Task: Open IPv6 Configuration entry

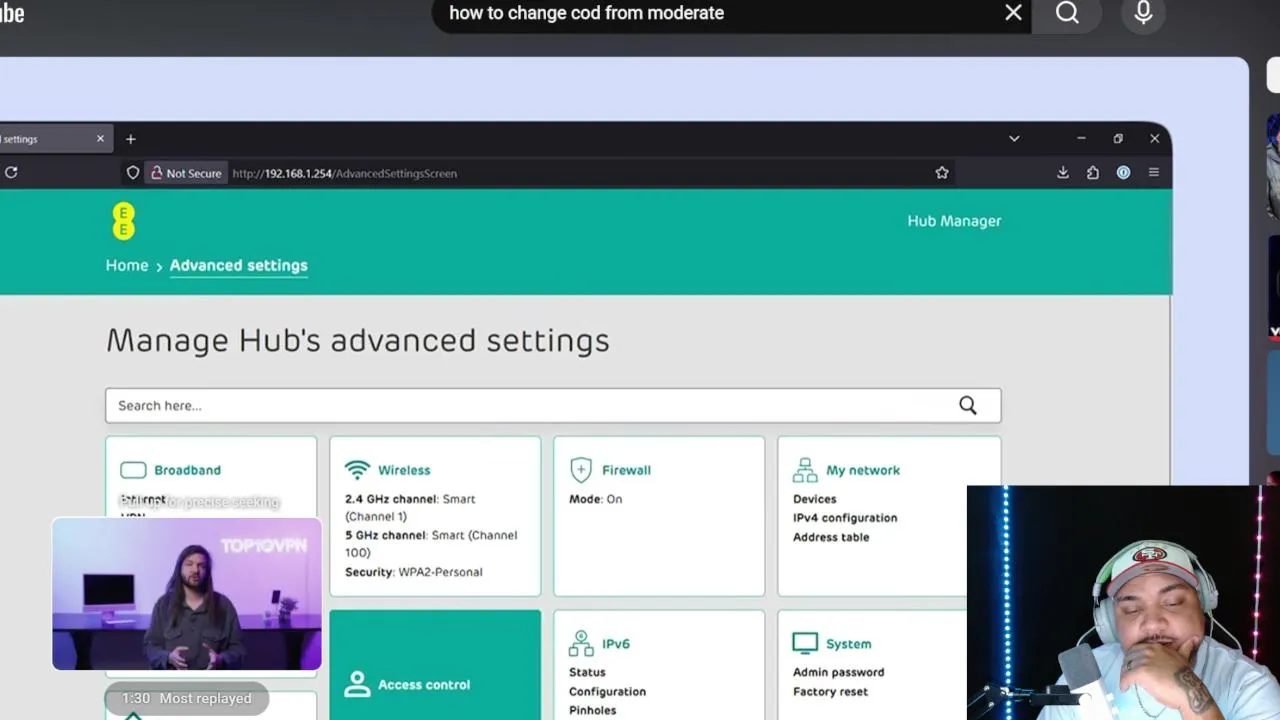Action: click(x=607, y=691)
